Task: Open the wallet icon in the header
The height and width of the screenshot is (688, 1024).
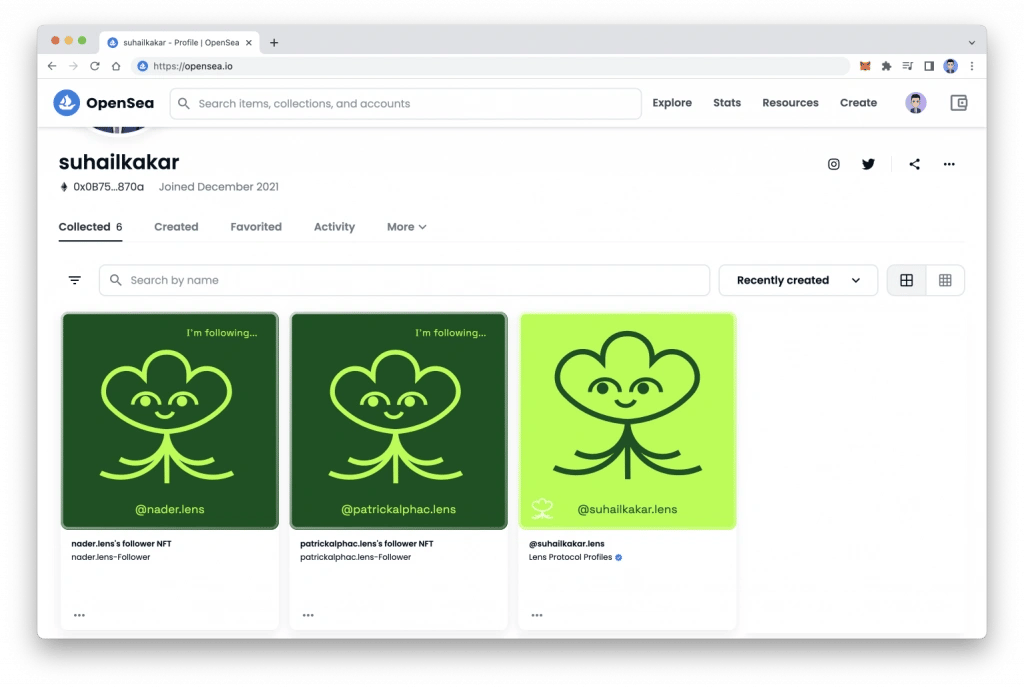Action: click(x=959, y=103)
